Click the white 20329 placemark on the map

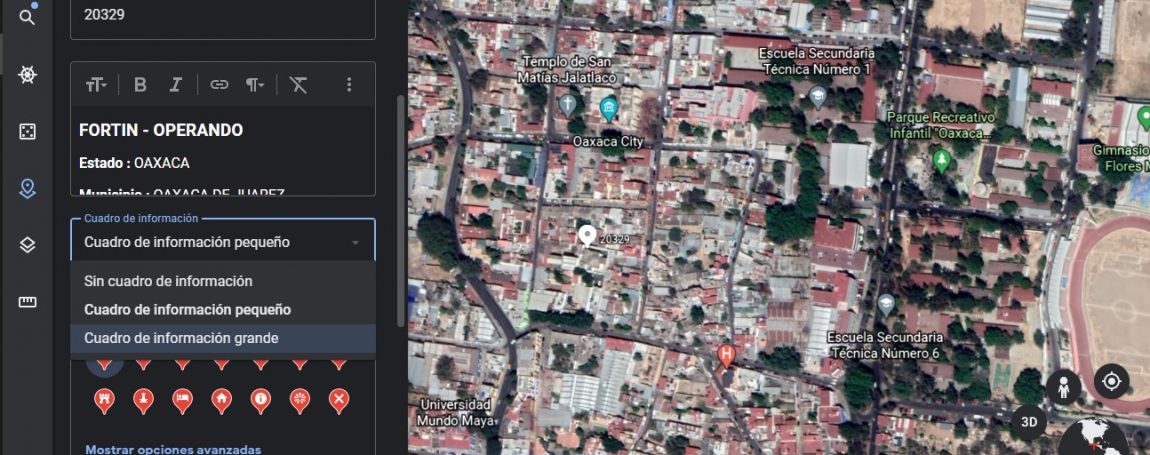587,235
